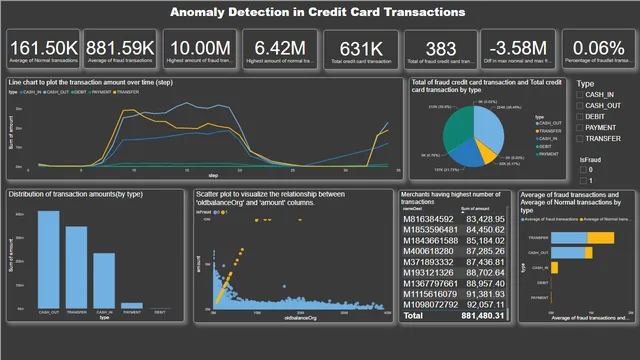The height and width of the screenshot is (360, 640).
Task: Select the 631K total credit card transaction card
Action: (361, 49)
